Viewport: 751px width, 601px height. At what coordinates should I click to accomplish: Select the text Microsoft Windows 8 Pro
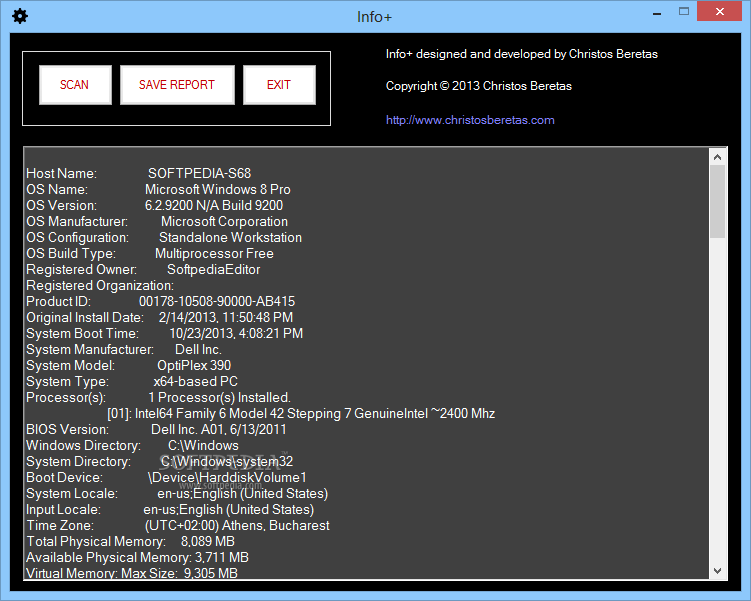pyautogui.click(x=218, y=190)
